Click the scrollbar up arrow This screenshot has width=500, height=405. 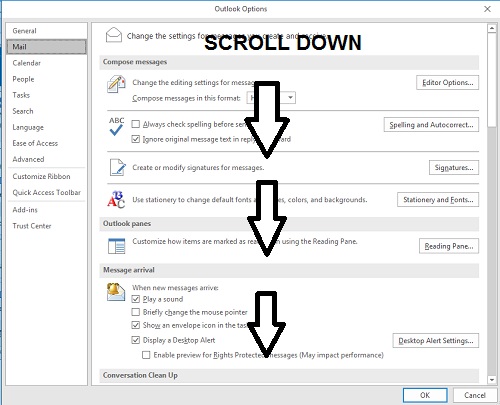(492, 28)
